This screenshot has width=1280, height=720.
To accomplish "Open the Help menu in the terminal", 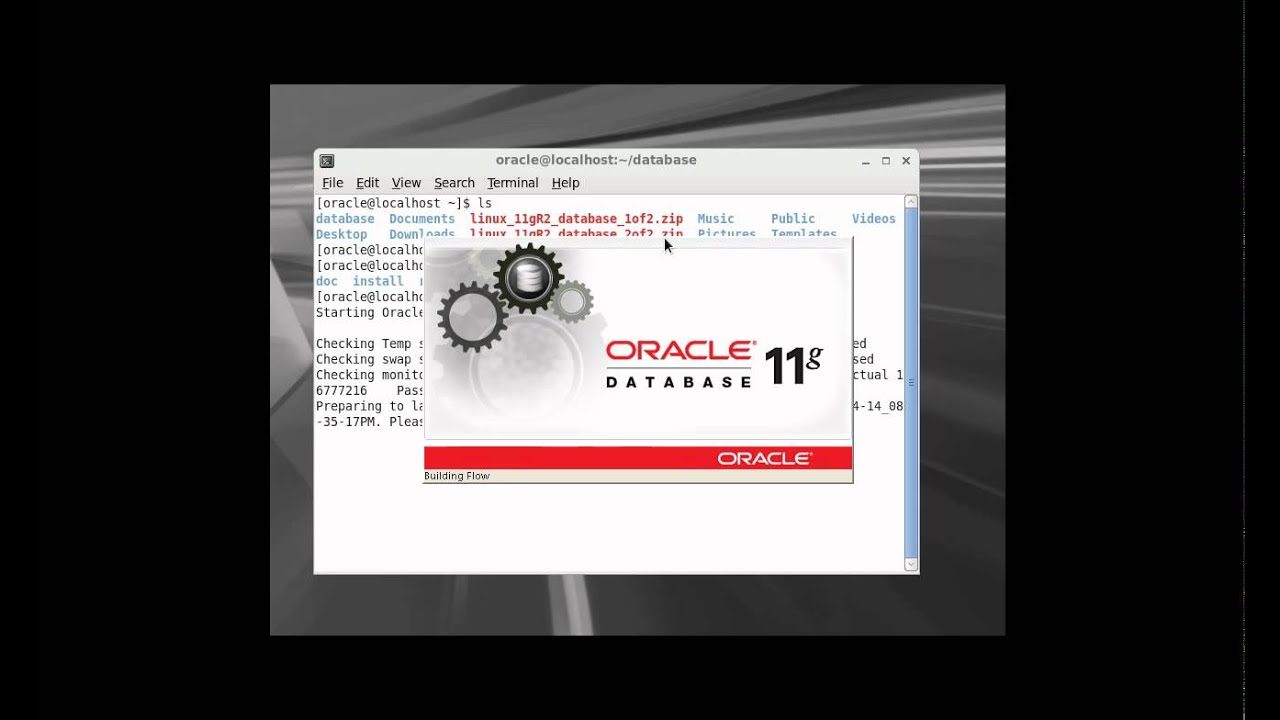I will coord(565,183).
